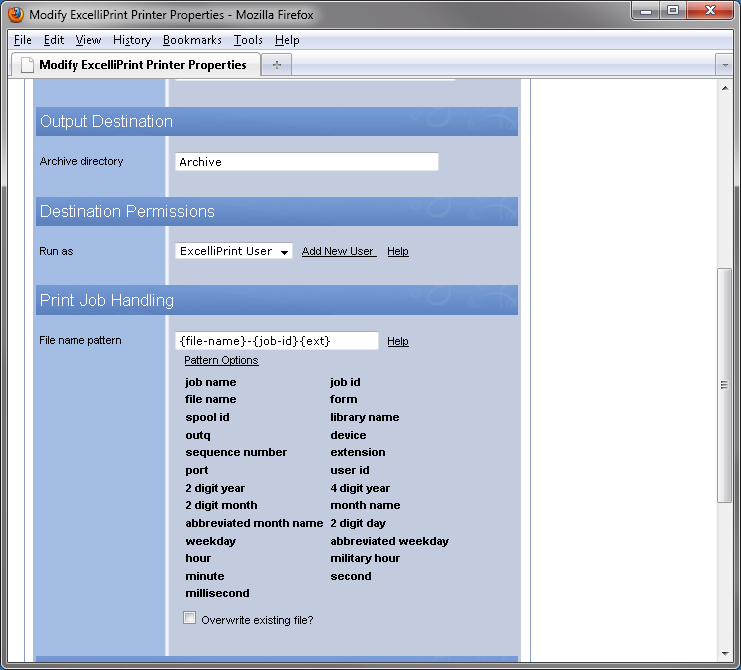
Task: Click the scrollbar down arrow
Action: (x=724, y=654)
